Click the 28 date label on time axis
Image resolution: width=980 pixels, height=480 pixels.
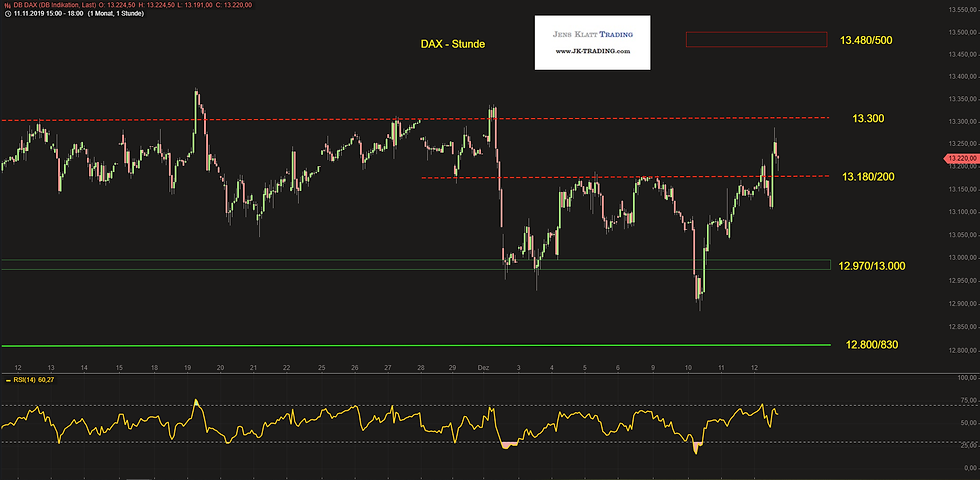(421, 368)
